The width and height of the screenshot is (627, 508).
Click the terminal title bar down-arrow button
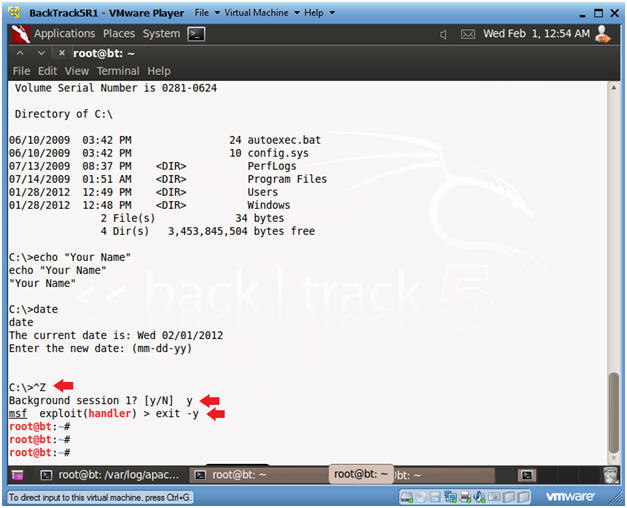41,53
